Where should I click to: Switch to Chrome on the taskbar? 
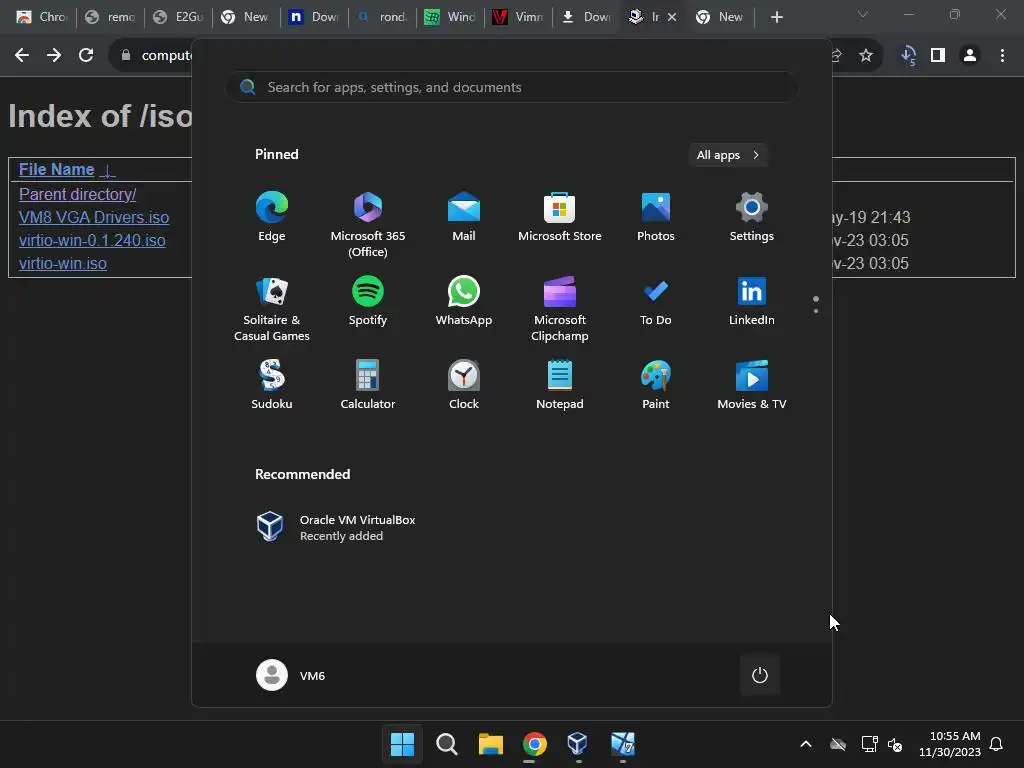tap(534, 744)
